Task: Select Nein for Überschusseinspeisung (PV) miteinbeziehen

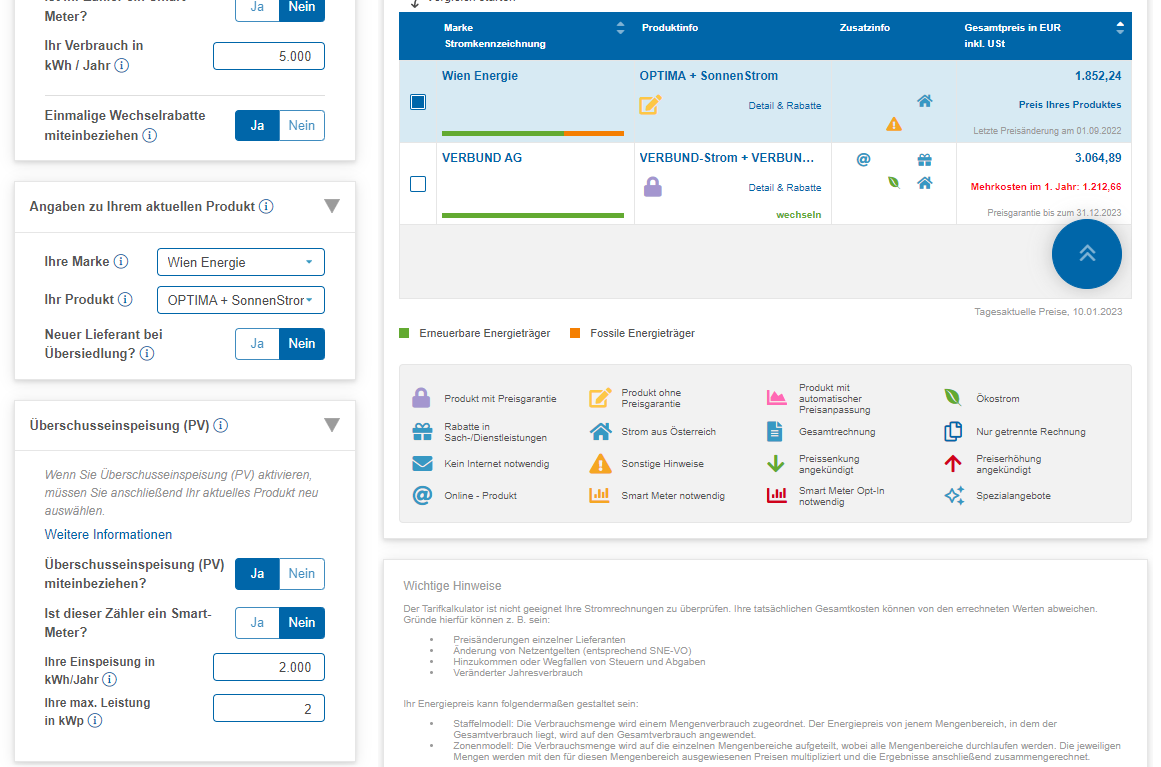Action: tap(302, 574)
